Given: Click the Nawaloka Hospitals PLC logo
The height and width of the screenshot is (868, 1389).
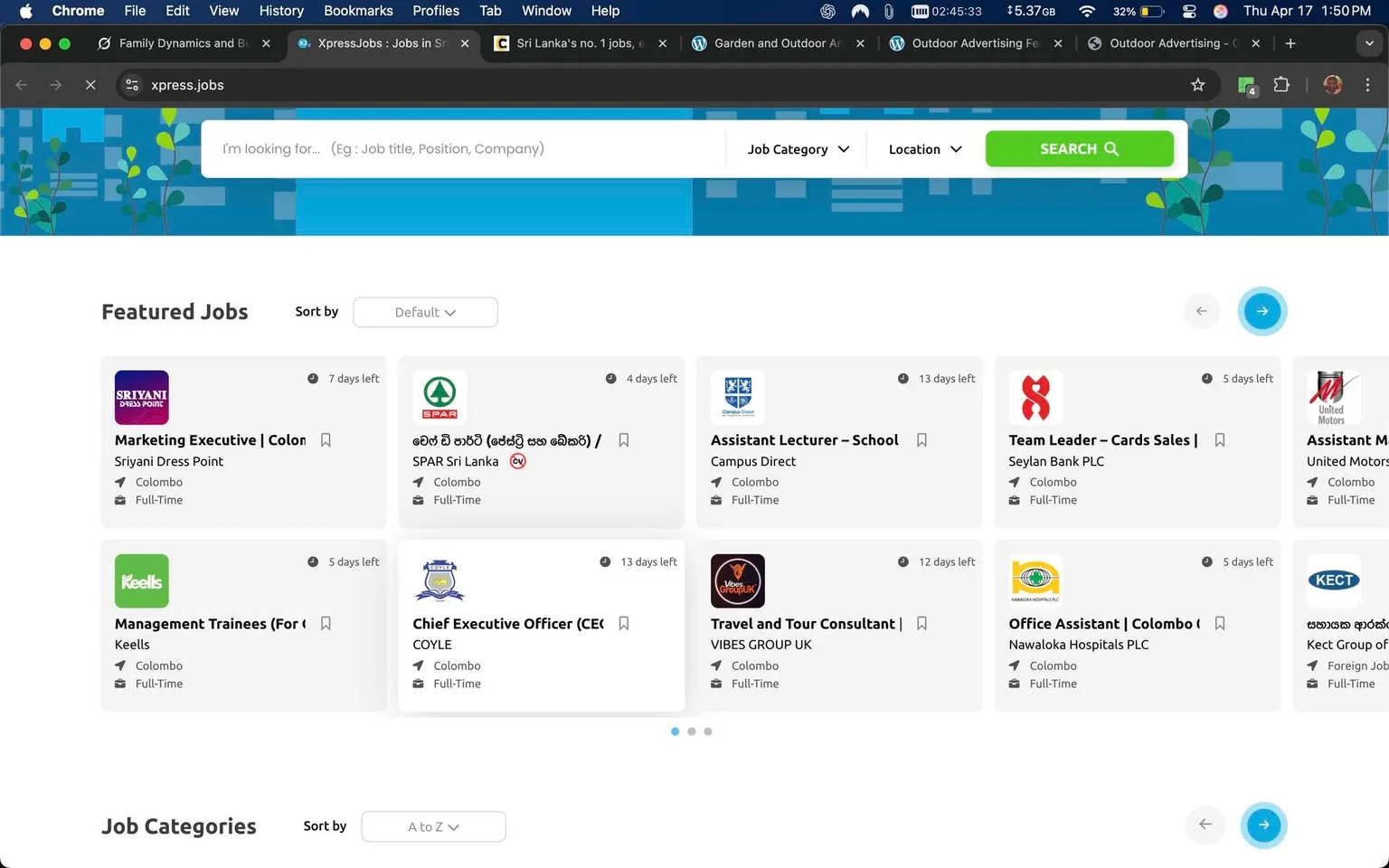Looking at the screenshot, I should pos(1035,580).
